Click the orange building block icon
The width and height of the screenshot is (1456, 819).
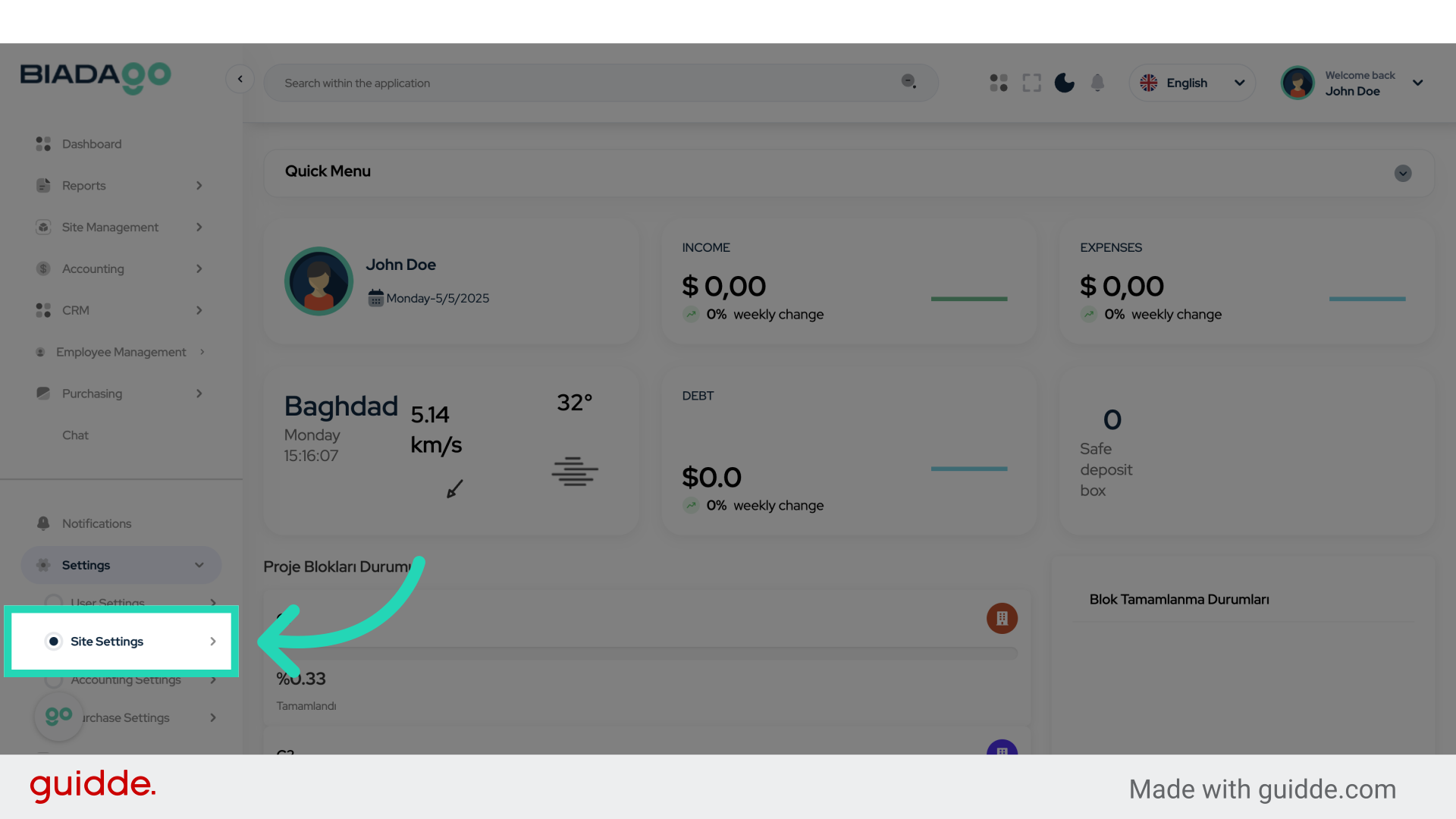point(1002,618)
